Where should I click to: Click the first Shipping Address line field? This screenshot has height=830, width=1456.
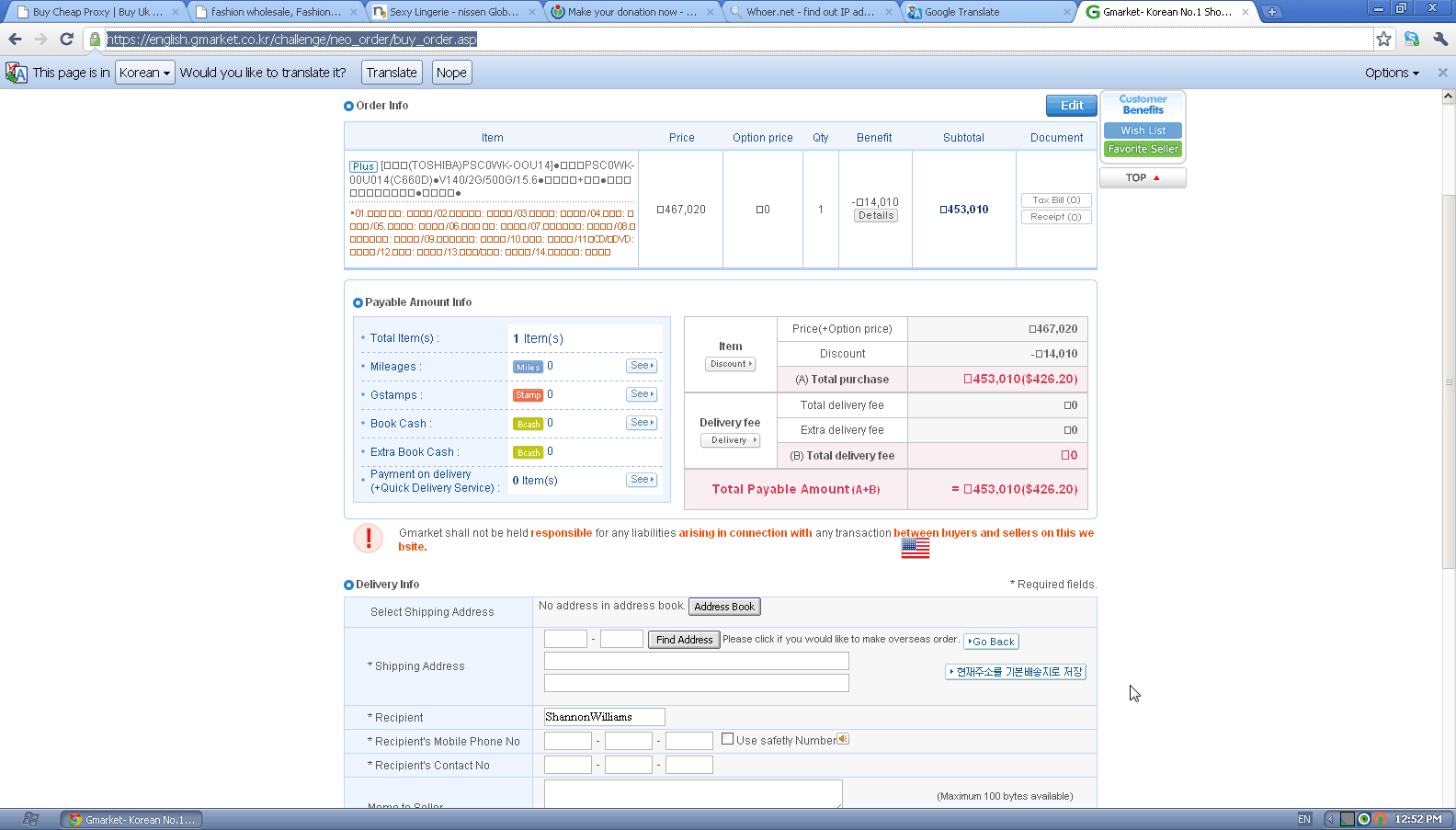696,661
